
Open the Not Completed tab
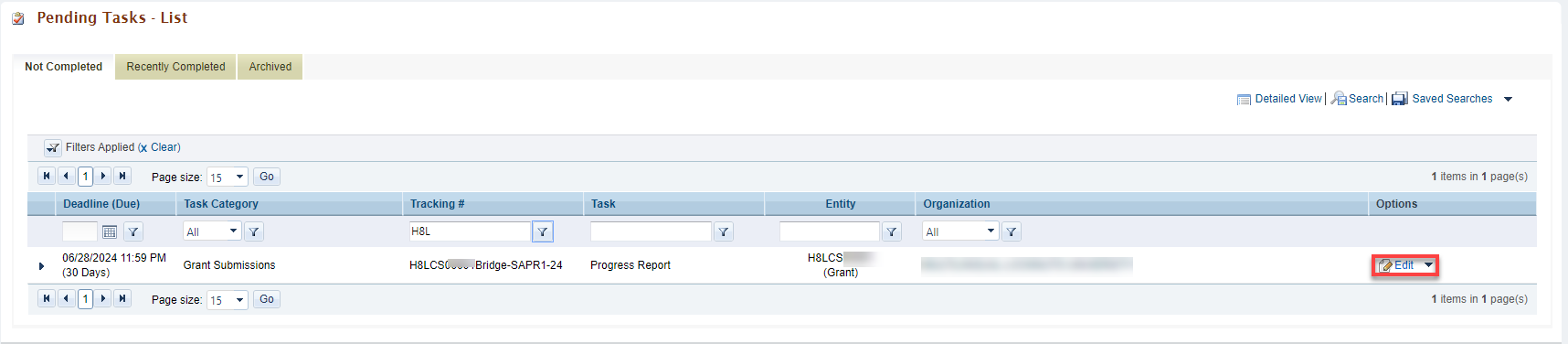click(63, 67)
